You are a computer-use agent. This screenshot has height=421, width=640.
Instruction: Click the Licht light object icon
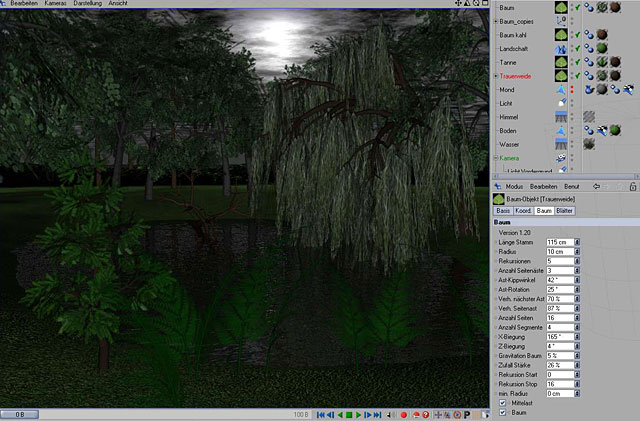pos(562,103)
